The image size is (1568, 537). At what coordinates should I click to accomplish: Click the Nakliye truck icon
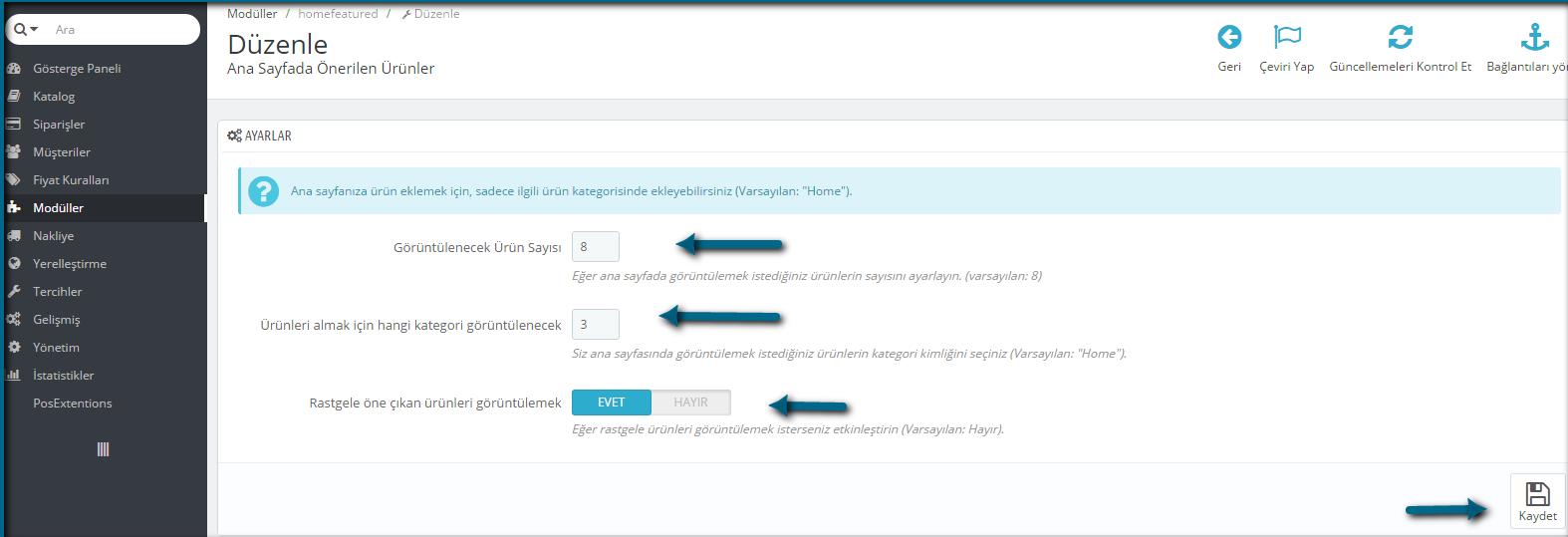pos(14,236)
